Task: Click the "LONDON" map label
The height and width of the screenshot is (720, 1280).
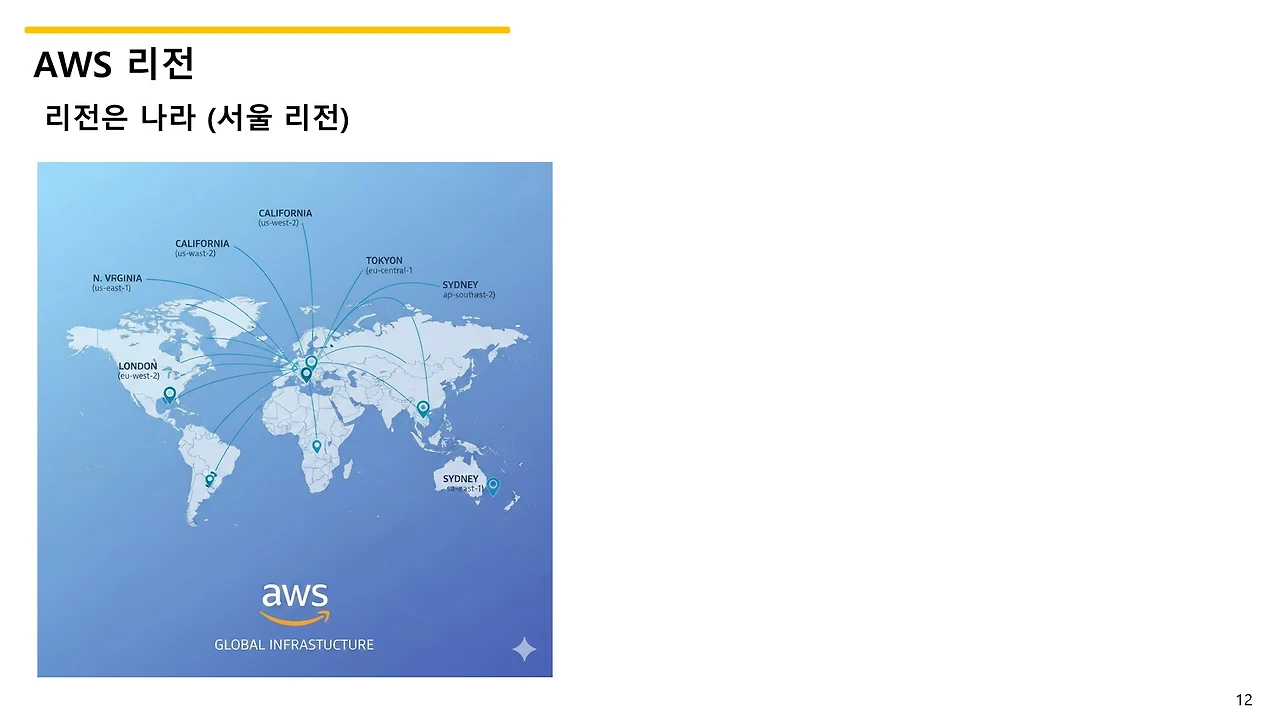Action: click(x=138, y=366)
